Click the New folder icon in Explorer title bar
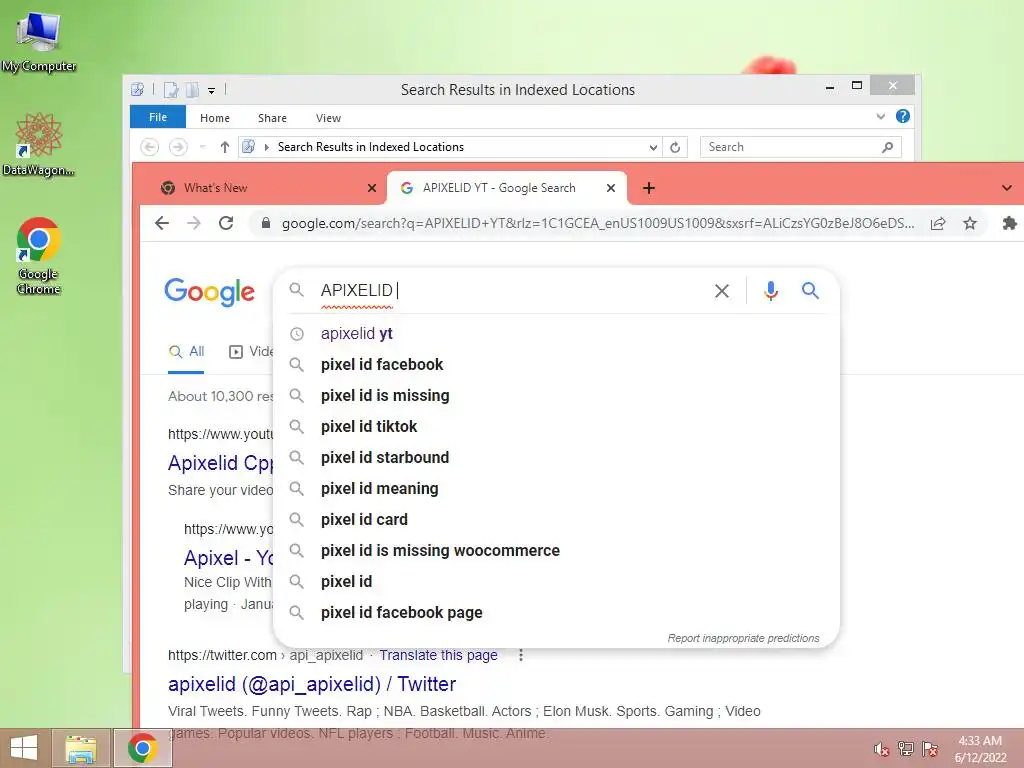1024x768 pixels. (192, 90)
